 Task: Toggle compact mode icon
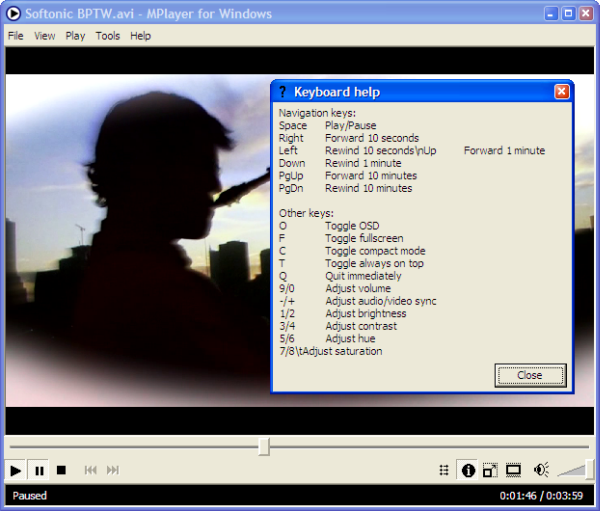point(490,470)
